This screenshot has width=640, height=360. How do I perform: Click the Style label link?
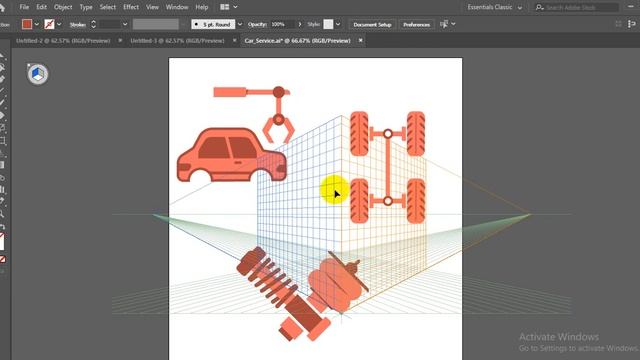(x=313, y=24)
